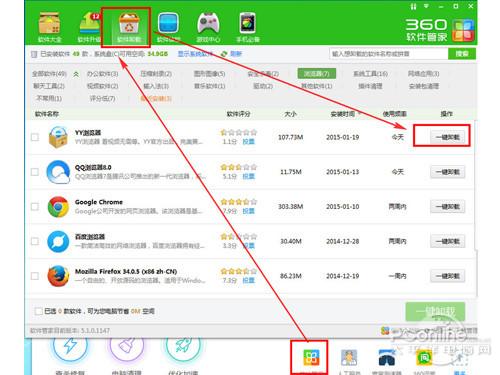Click the 投票 link for YY浏览器

(248, 142)
